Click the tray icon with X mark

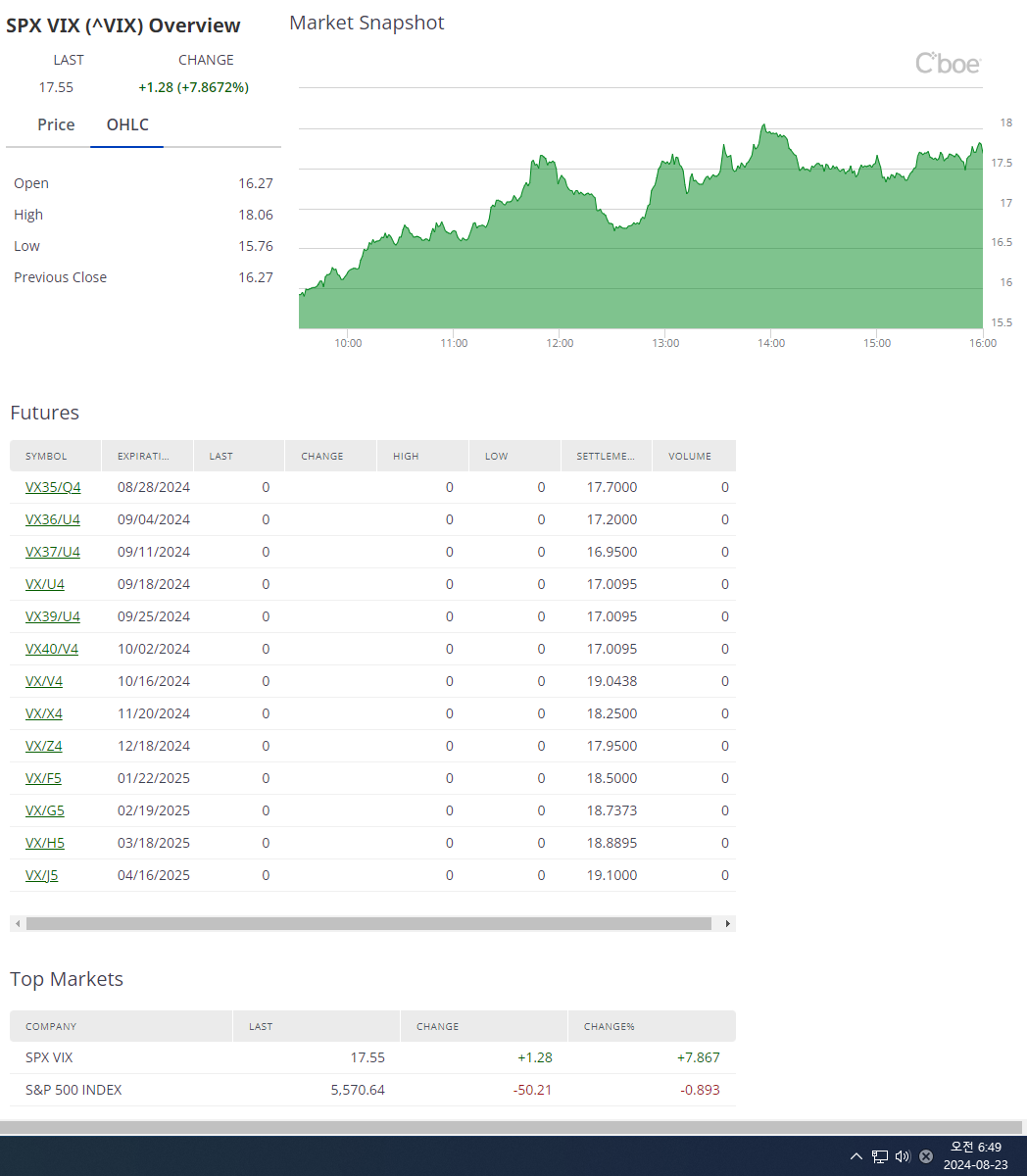(926, 1156)
